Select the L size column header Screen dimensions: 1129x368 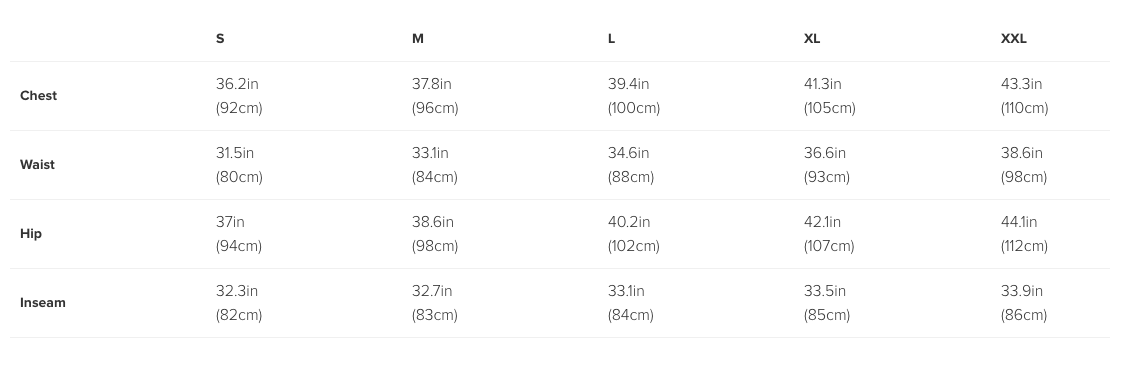(611, 39)
